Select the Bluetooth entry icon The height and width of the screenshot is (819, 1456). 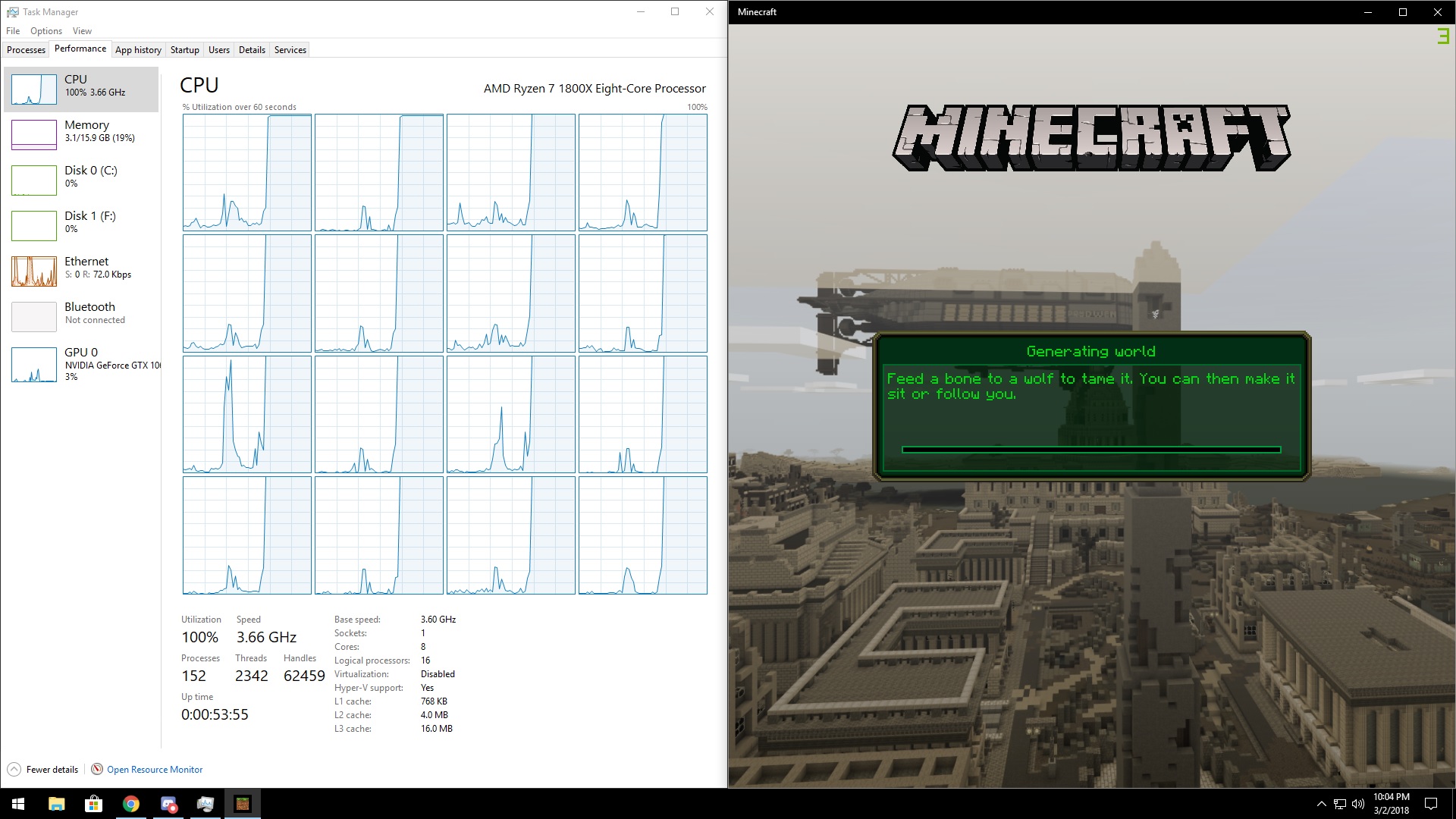pos(34,317)
